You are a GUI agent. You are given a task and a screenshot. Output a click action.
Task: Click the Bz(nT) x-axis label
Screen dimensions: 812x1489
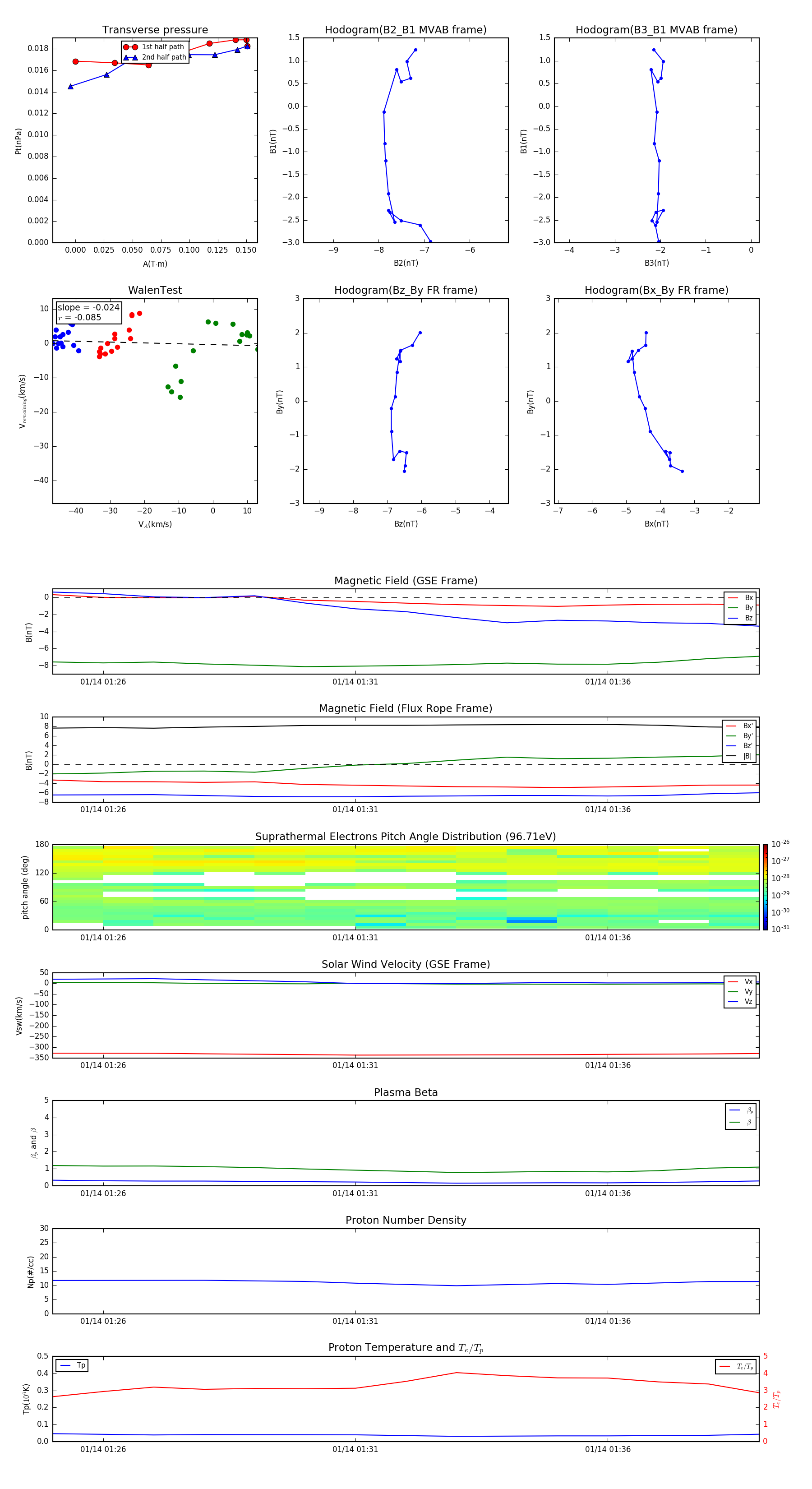(406, 524)
